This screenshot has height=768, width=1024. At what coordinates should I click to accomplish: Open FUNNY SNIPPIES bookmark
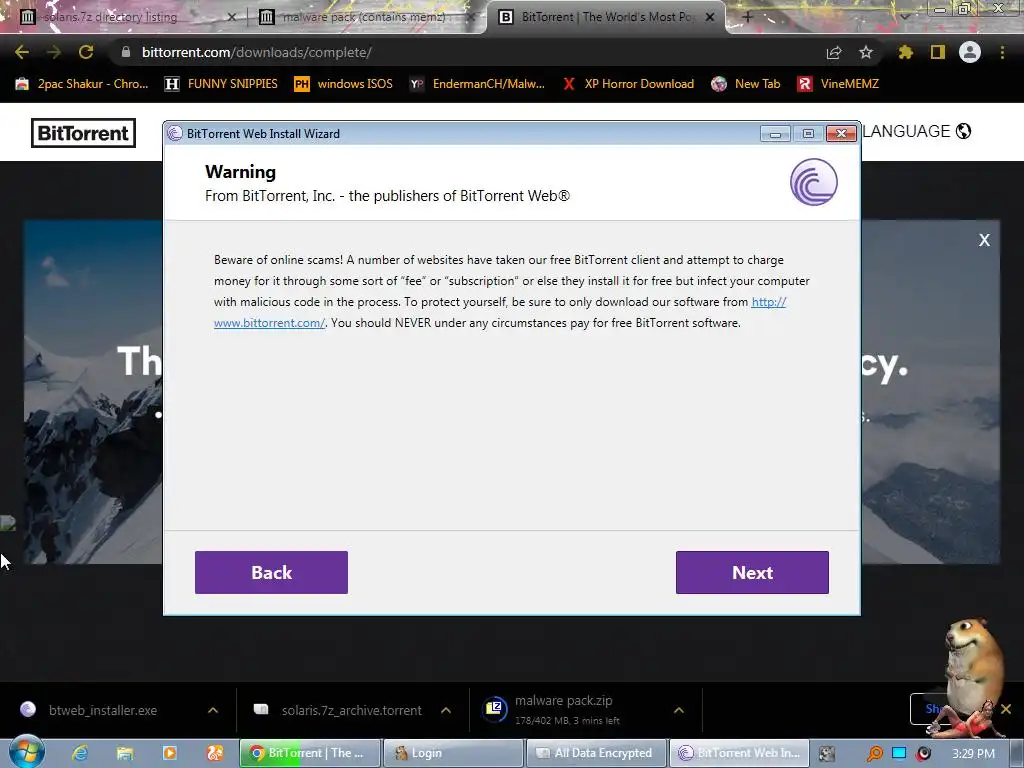[x=221, y=84]
